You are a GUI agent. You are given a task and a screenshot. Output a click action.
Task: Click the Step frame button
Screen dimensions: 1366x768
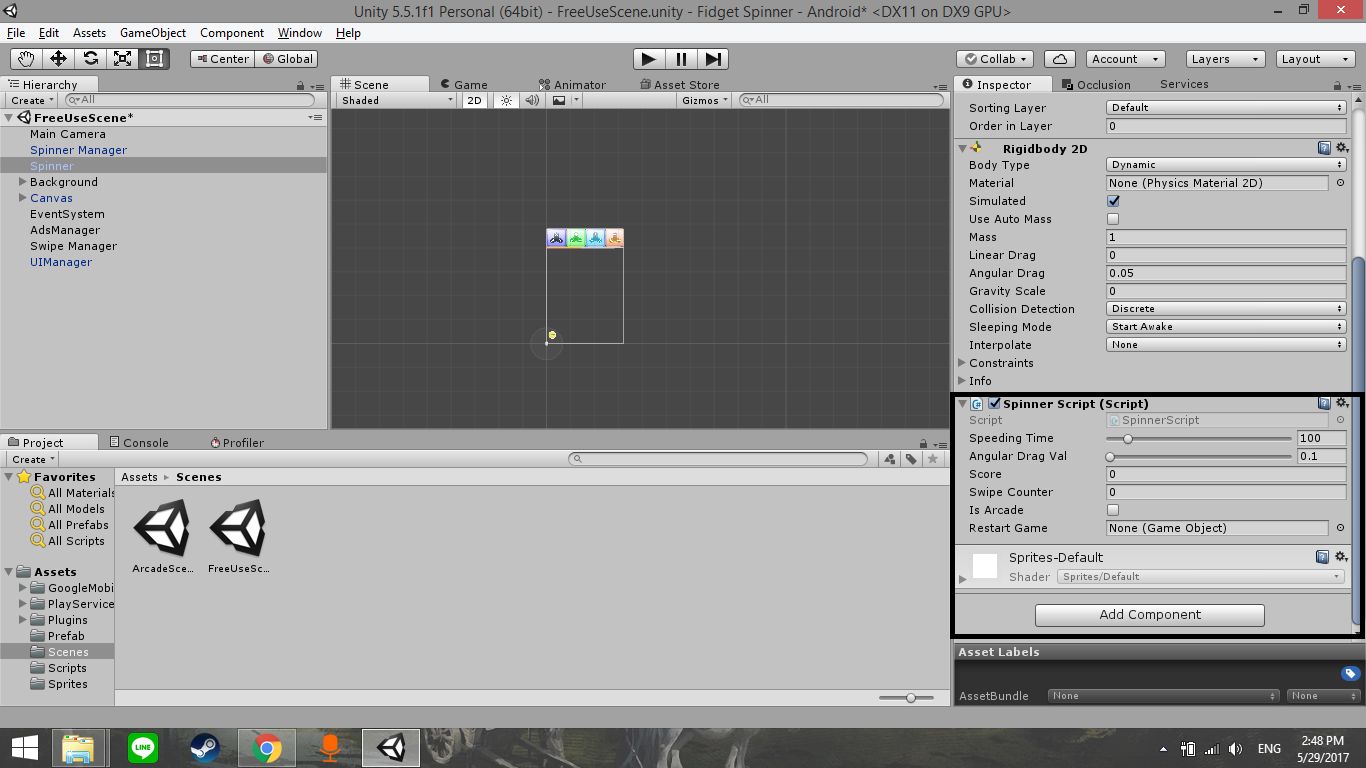(x=713, y=59)
